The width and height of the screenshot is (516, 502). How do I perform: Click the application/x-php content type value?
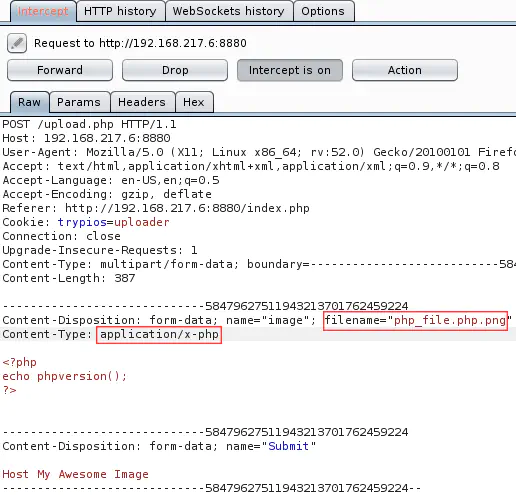159,334
